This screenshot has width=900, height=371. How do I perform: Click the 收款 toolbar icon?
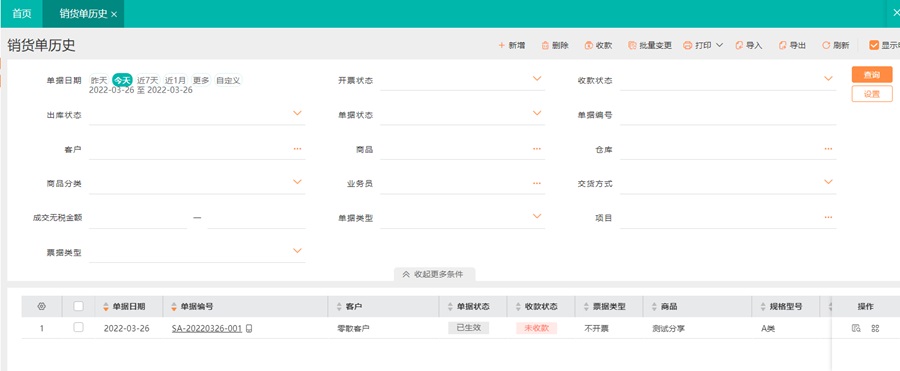588,45
